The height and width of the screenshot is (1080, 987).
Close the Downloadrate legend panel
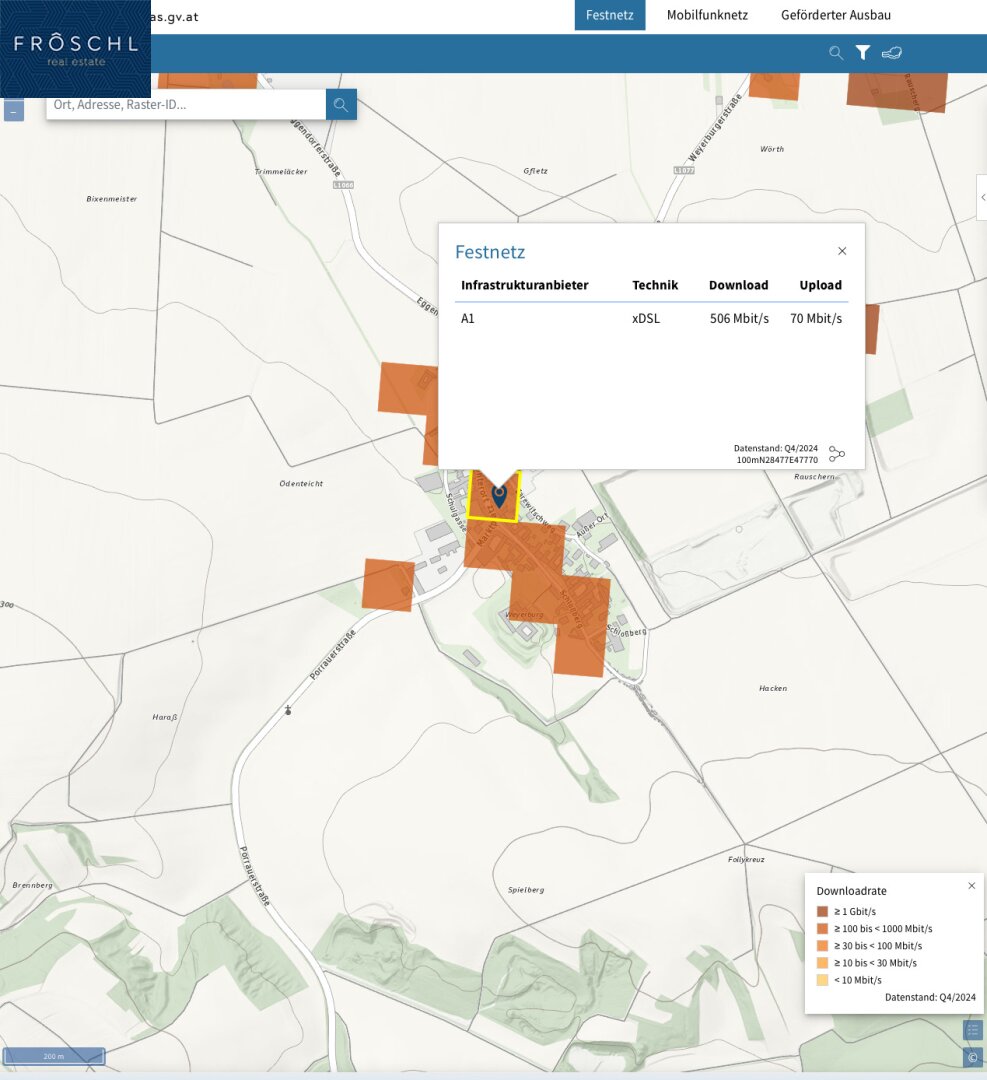click(971, 886)
